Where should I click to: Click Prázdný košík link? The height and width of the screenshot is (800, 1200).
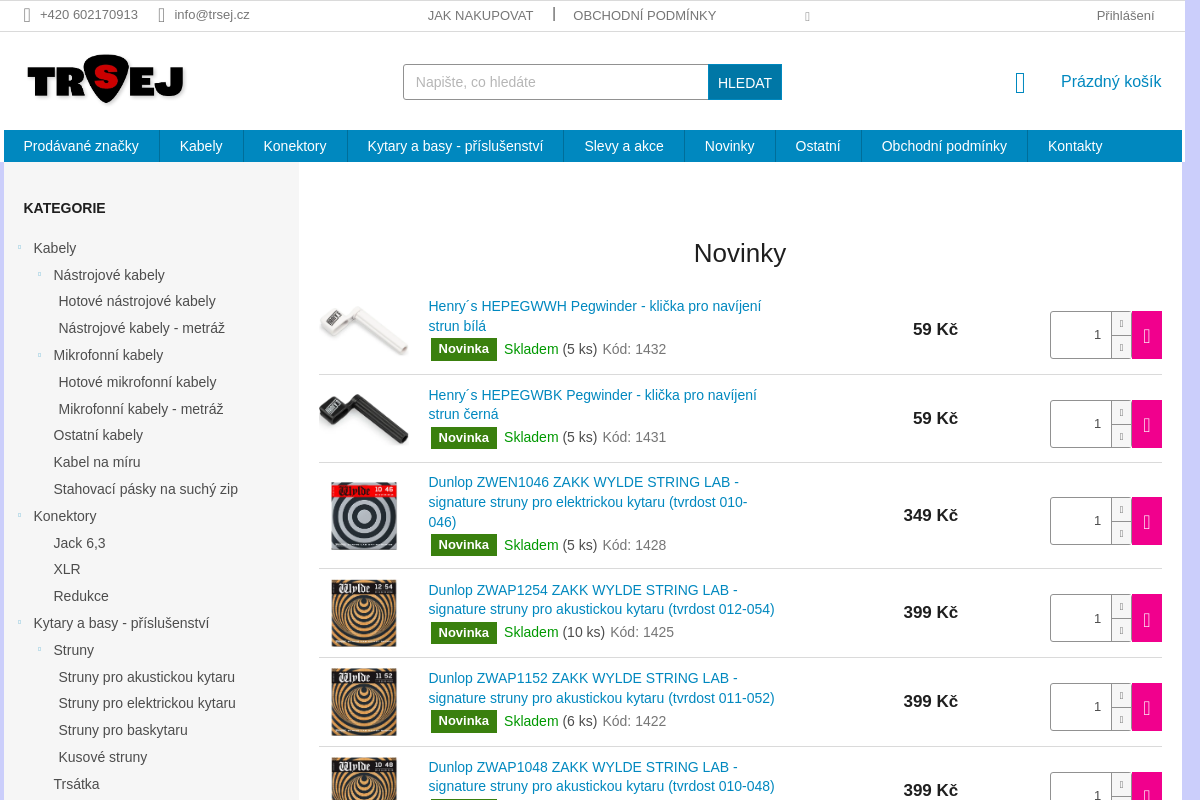[1111, 82]
